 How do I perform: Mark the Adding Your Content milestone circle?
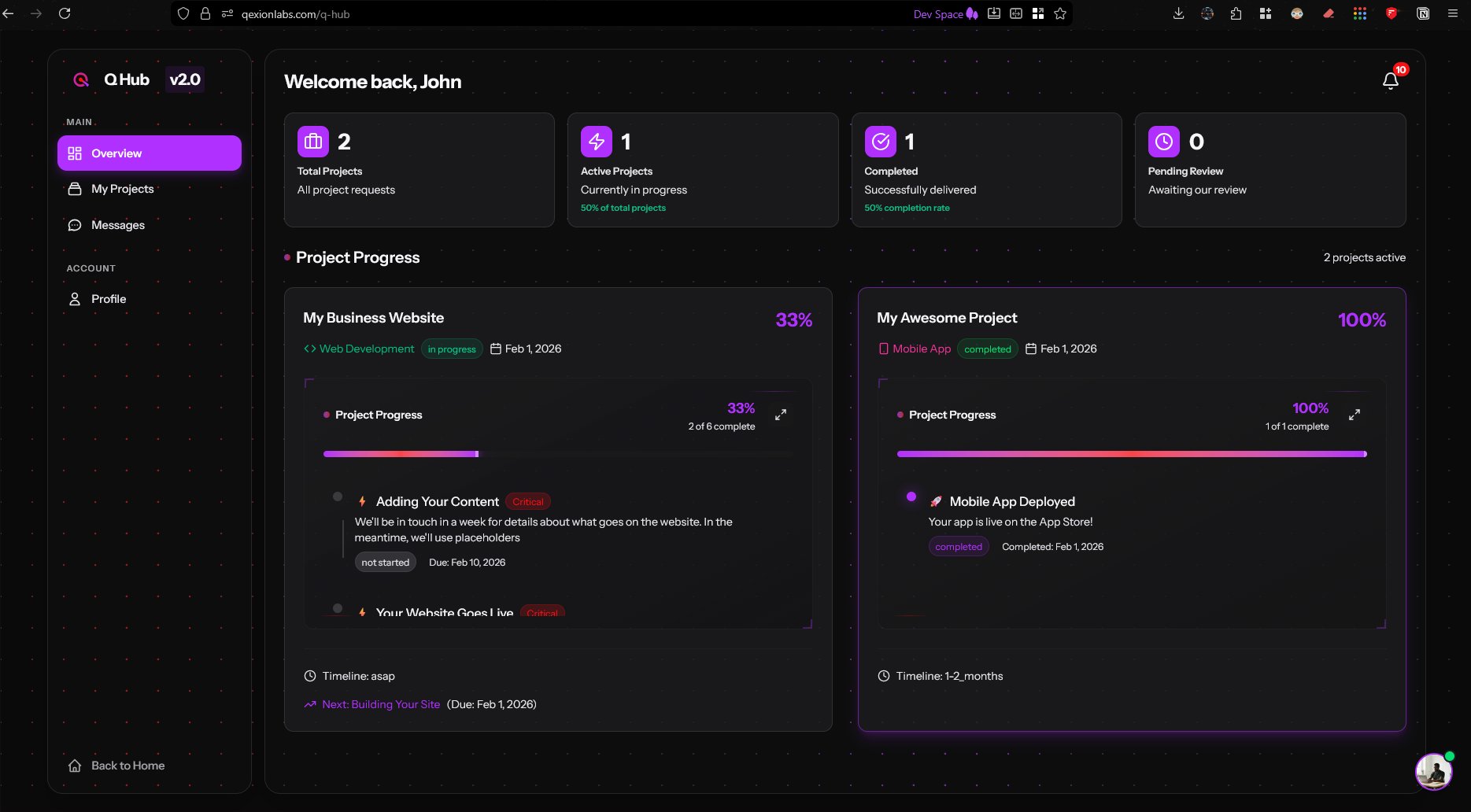[338, 496]
